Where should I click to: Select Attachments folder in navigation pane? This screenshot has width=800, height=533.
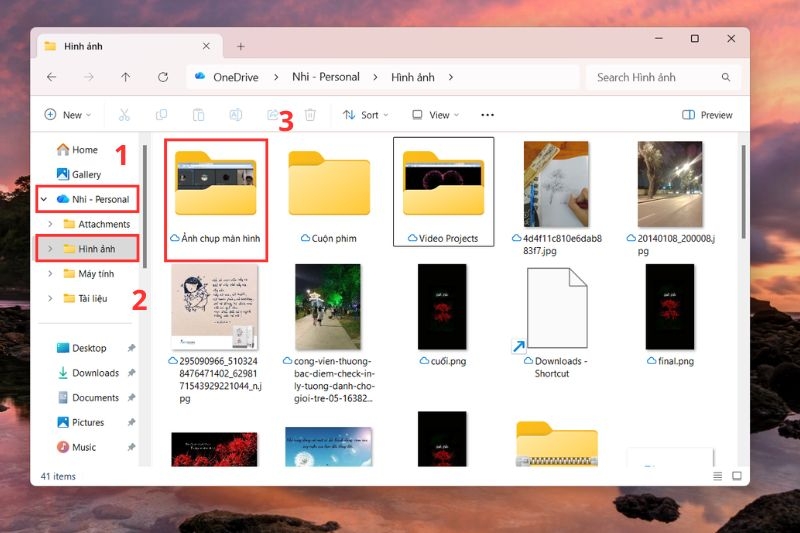(x=96, y=224)
